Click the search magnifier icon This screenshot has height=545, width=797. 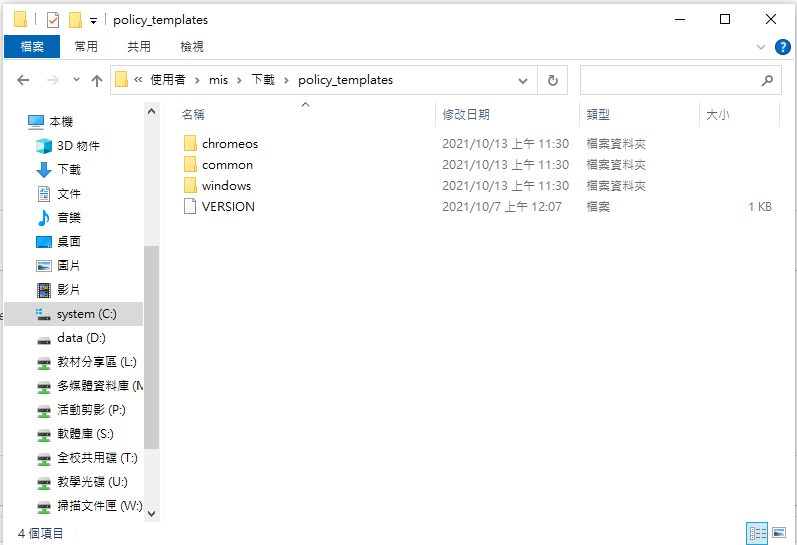pos(767,80)
